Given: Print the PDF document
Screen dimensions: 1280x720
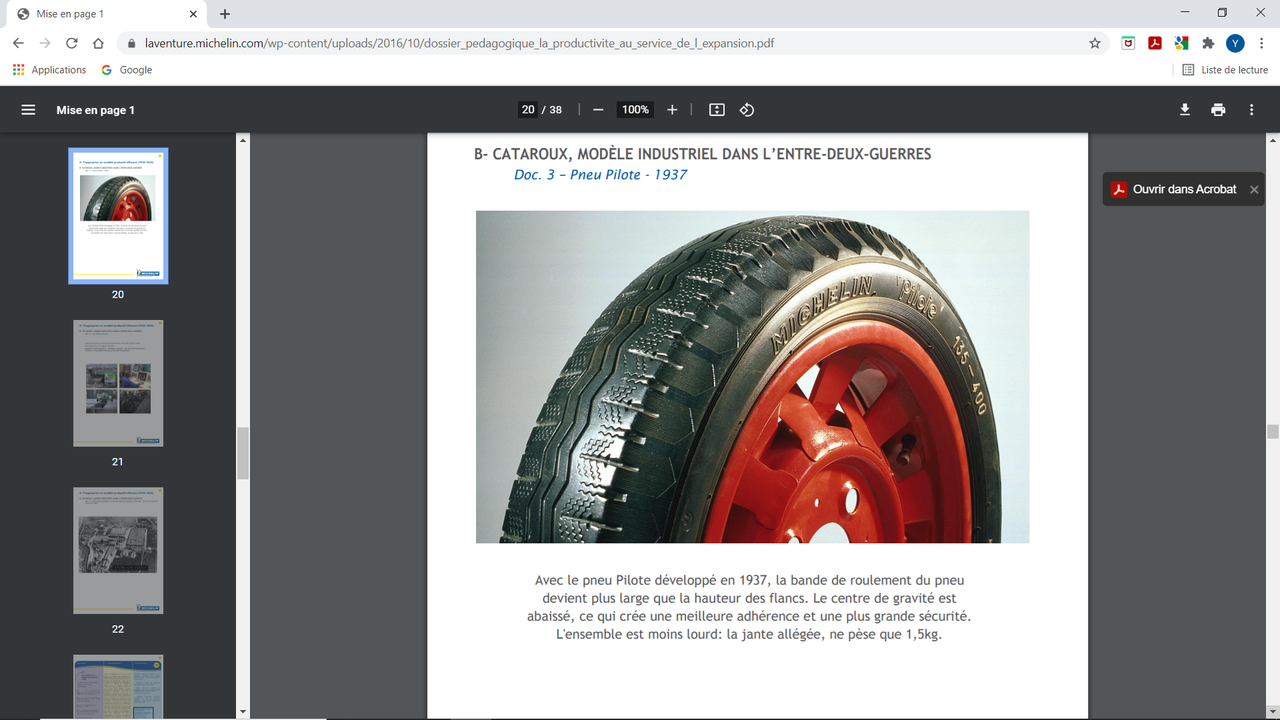Looking at the screenshot, I should 1218,110.
